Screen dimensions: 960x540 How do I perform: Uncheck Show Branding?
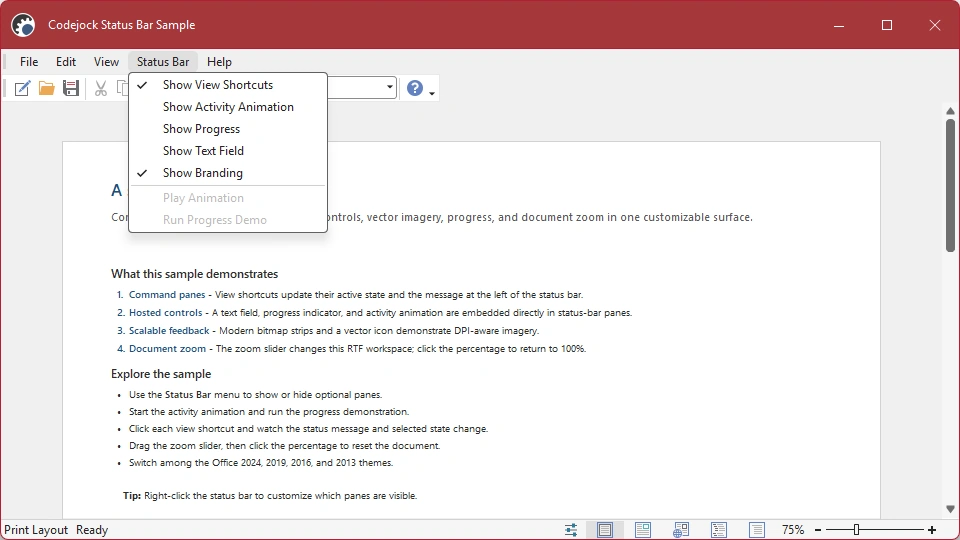(228, 173)
